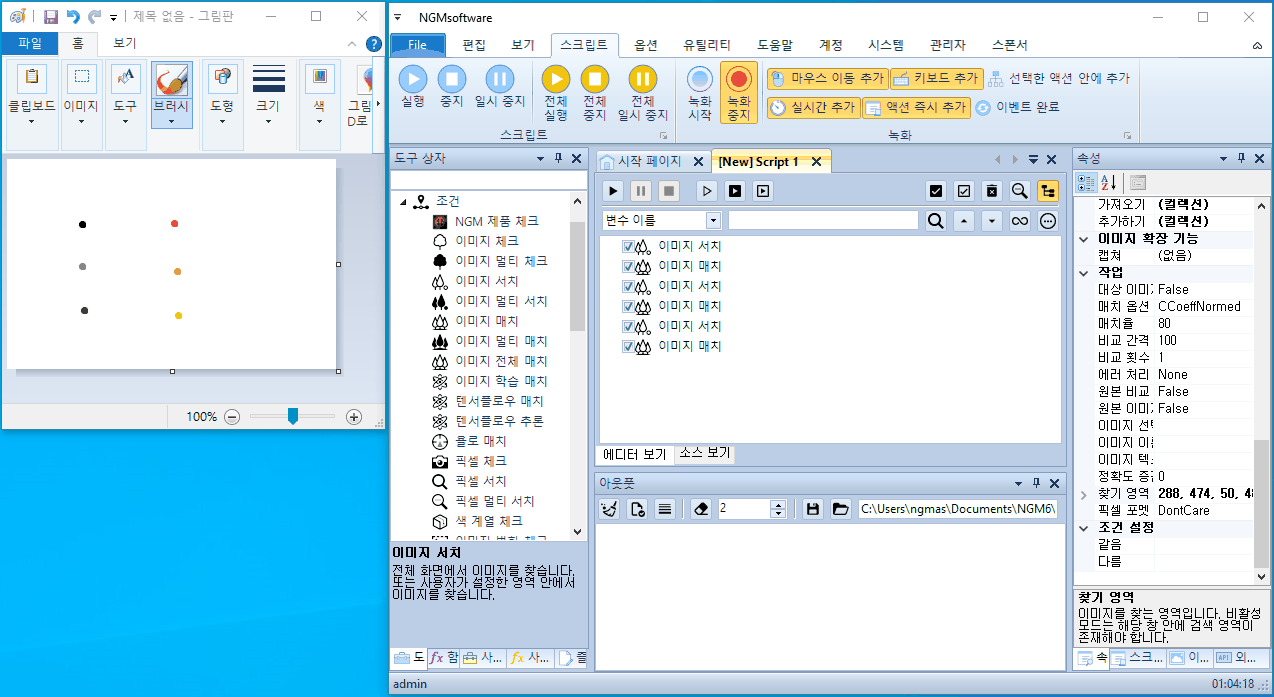Viewport: 1274px width, 697px height.
Task: Open the 편집 ribbon tab
Action: coord(474,45)
